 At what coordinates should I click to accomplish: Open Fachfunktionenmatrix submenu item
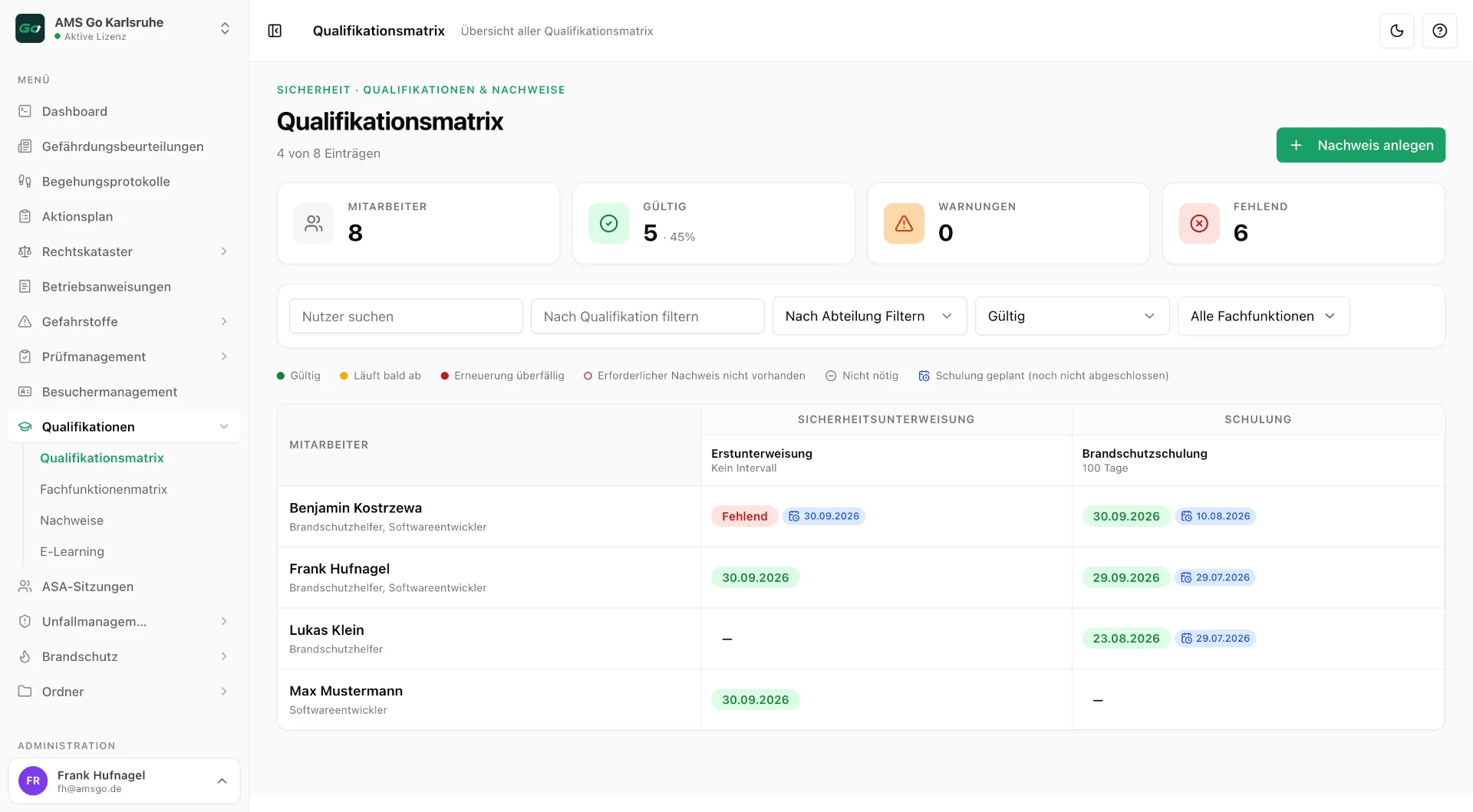pos(104,489)
